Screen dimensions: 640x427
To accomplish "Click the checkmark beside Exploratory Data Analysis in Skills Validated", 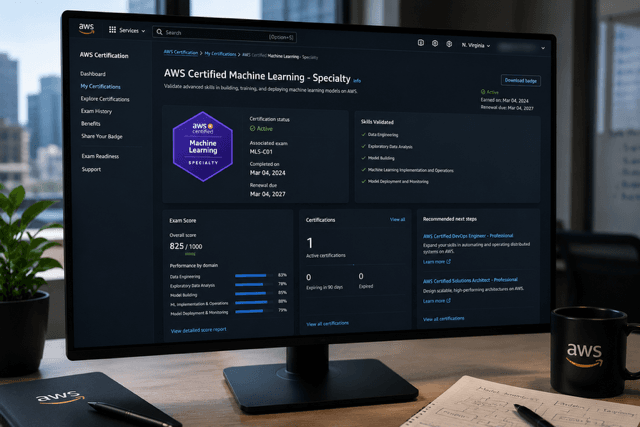I will click(363, 146).
